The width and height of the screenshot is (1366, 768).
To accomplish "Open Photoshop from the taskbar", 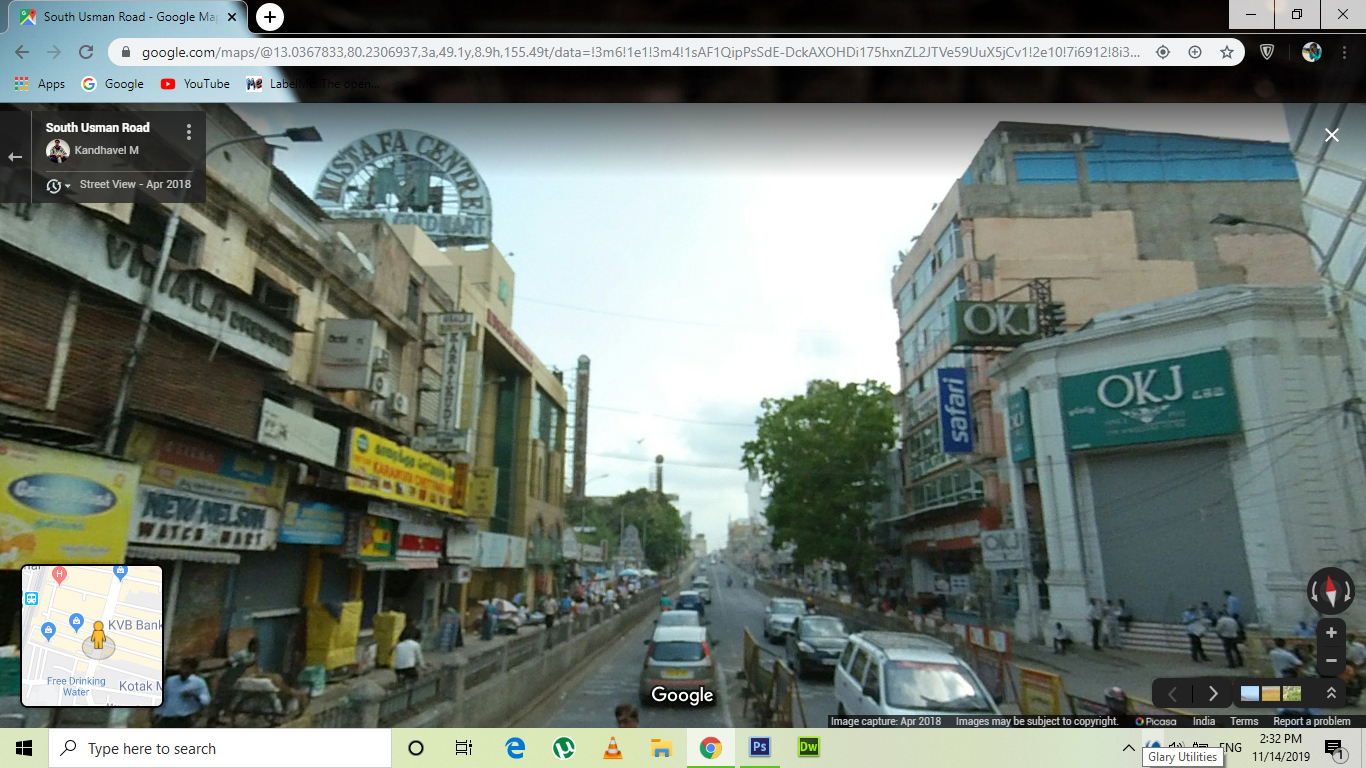I will tap(760, 748).
